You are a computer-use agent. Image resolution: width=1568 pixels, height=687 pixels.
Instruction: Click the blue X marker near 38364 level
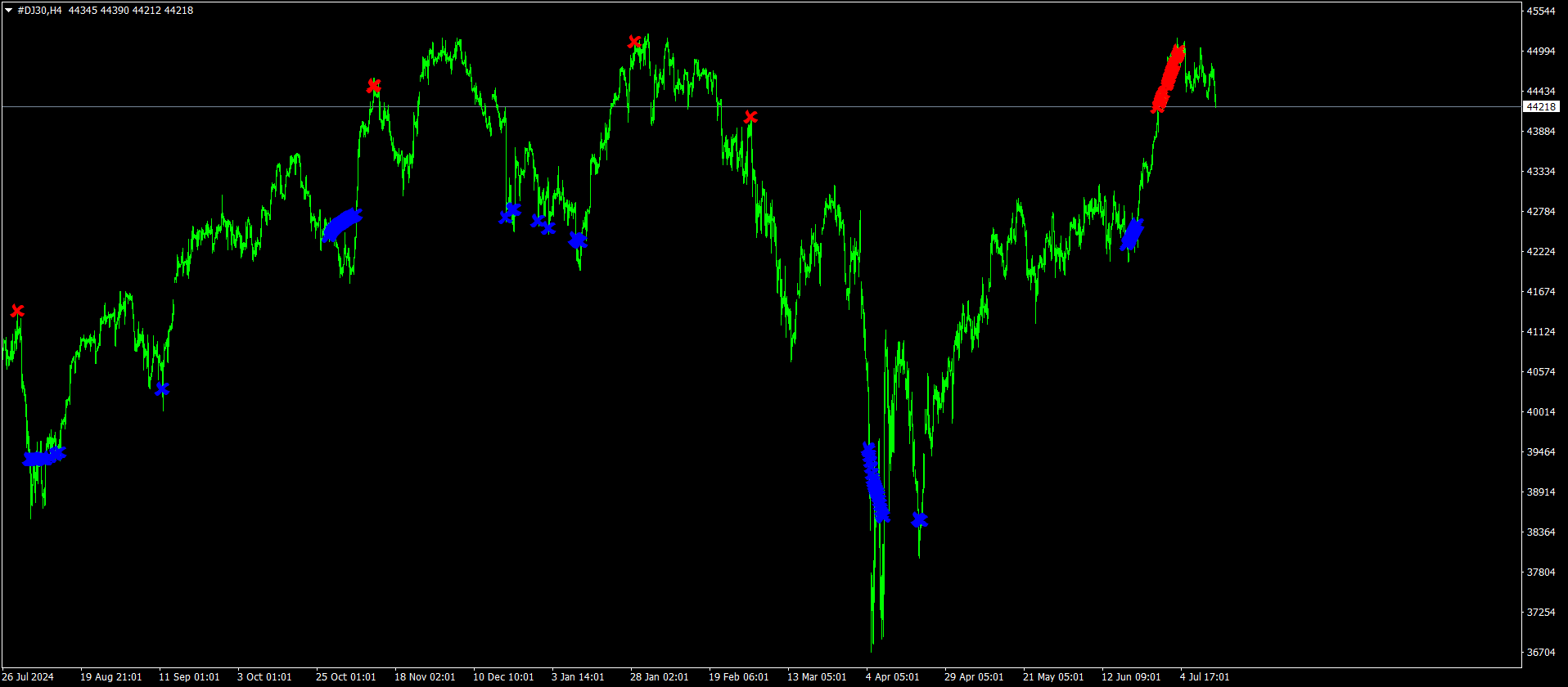pos(919,520)
